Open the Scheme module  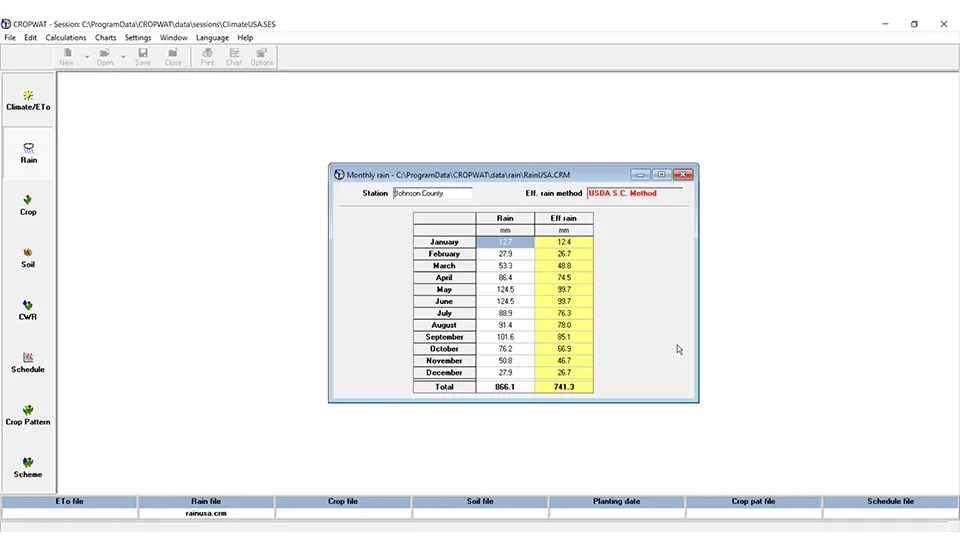pyautogui.click(x=28, y=467)
